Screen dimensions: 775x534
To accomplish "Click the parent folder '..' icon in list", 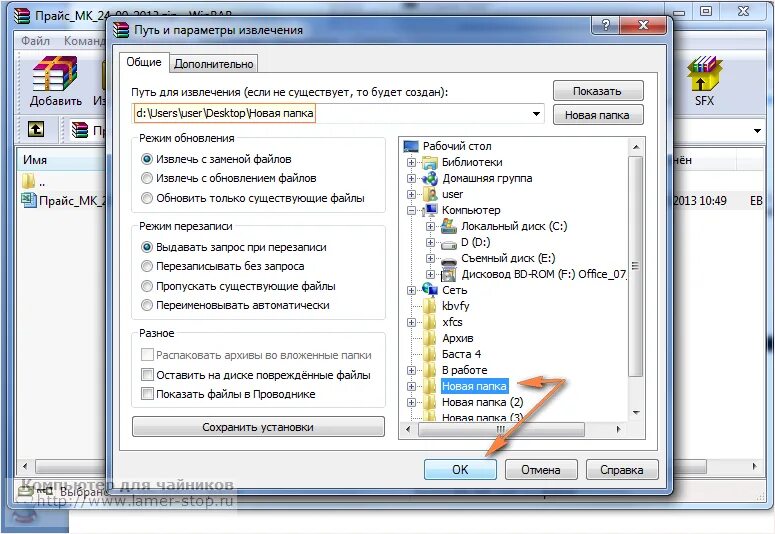I will click(x=29, y=180).
